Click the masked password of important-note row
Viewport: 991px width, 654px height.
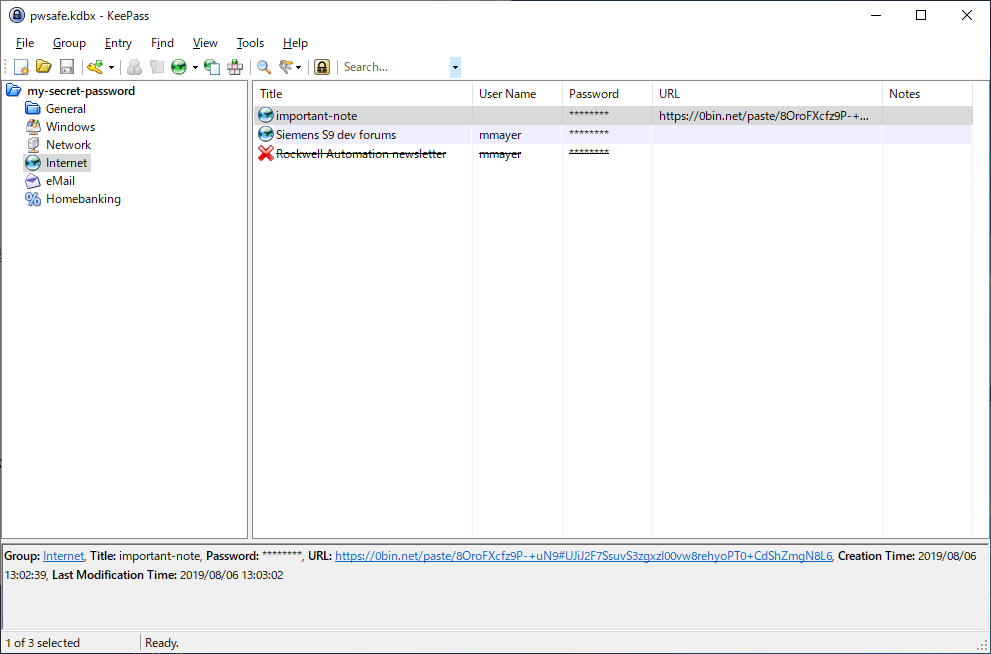point(588,114)
